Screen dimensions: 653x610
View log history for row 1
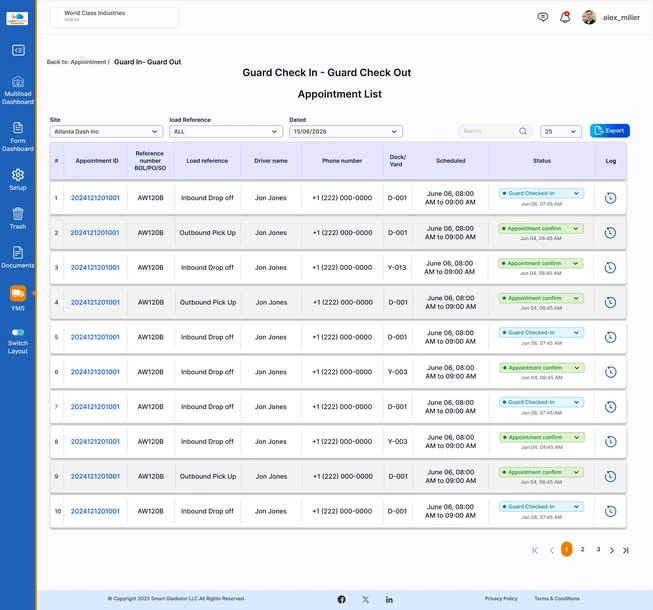pyautogui.click(x=610, y=198)
